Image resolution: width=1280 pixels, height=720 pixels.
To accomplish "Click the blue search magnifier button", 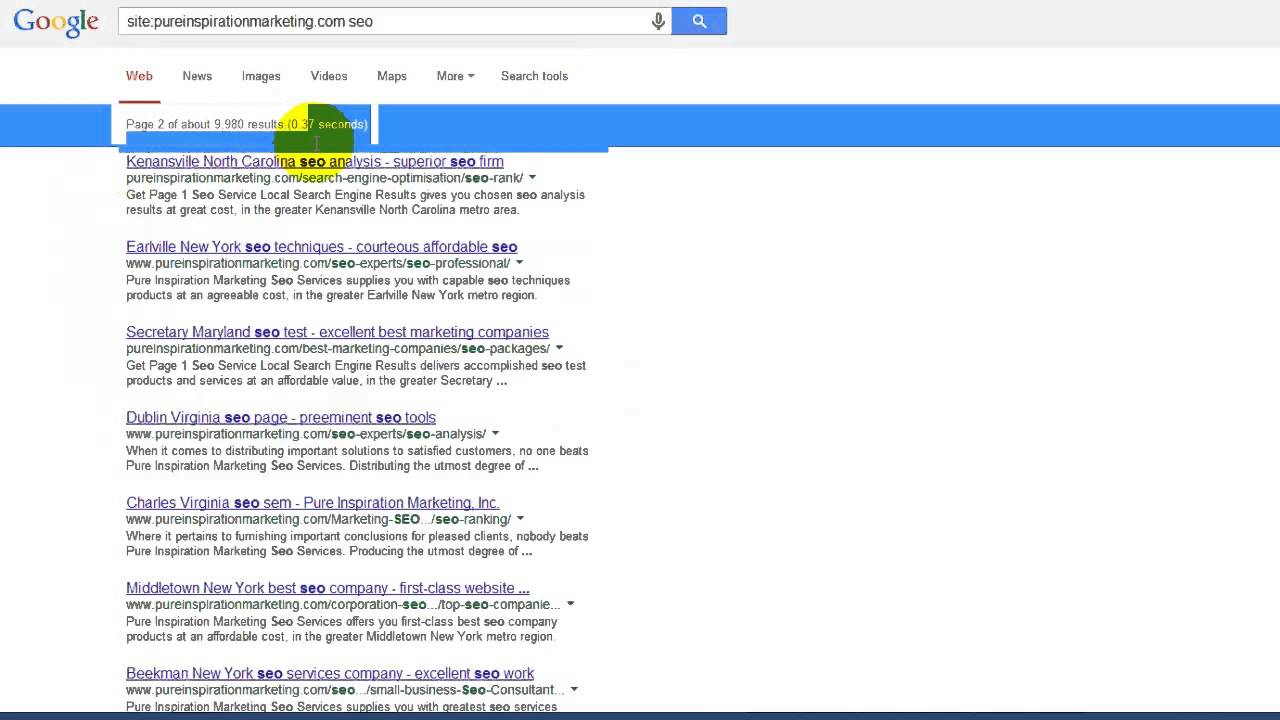I will [x=699, y=21].
